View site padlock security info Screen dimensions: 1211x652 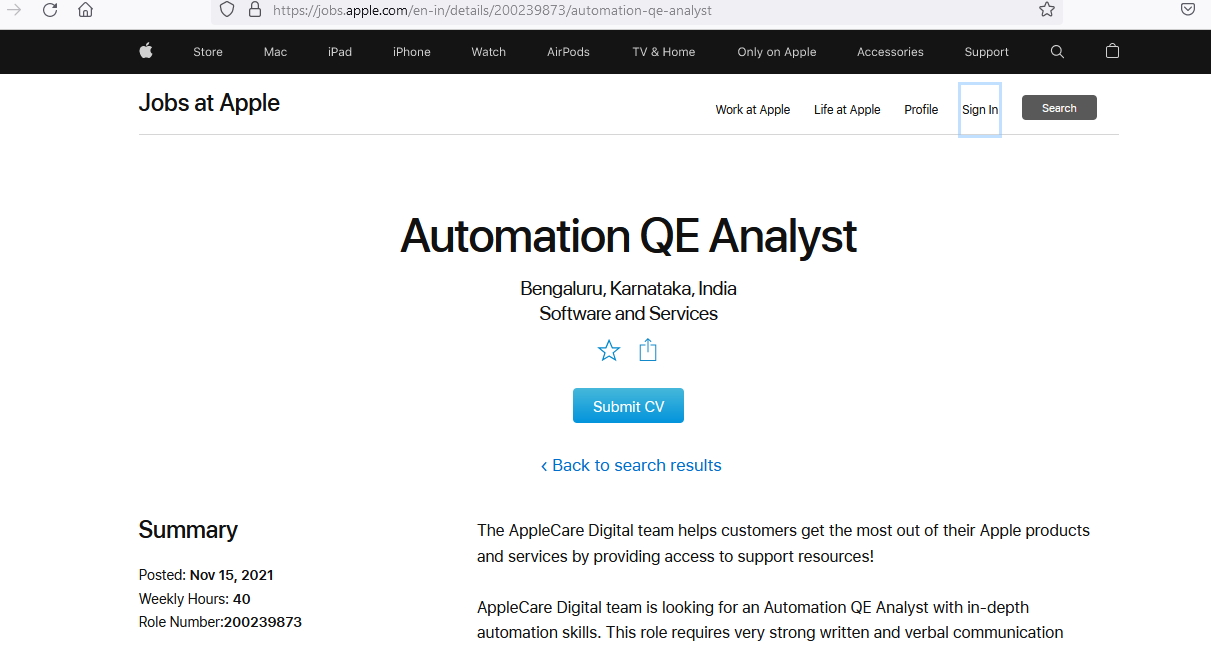click(254, 10)
